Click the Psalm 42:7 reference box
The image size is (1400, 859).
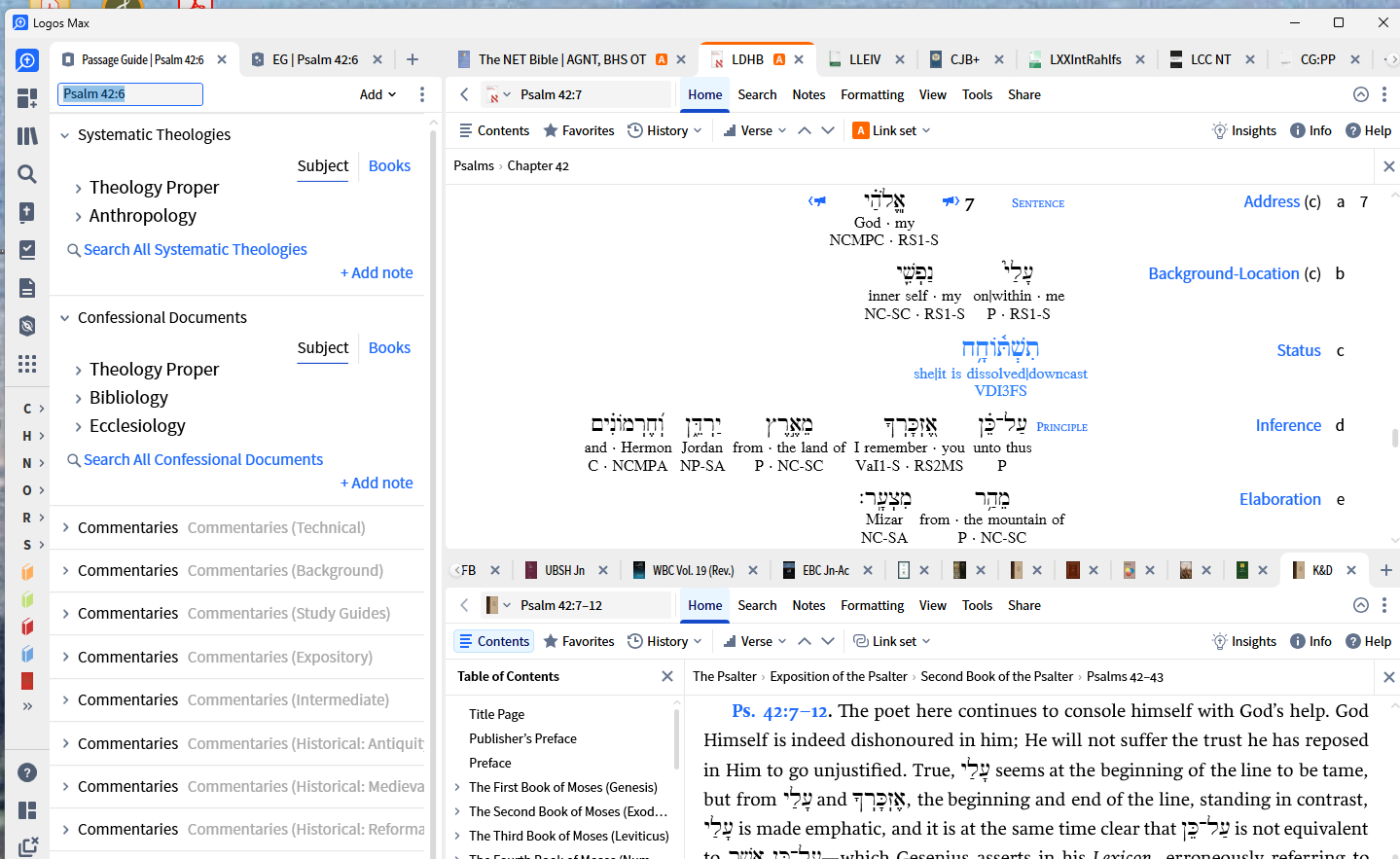592,95
